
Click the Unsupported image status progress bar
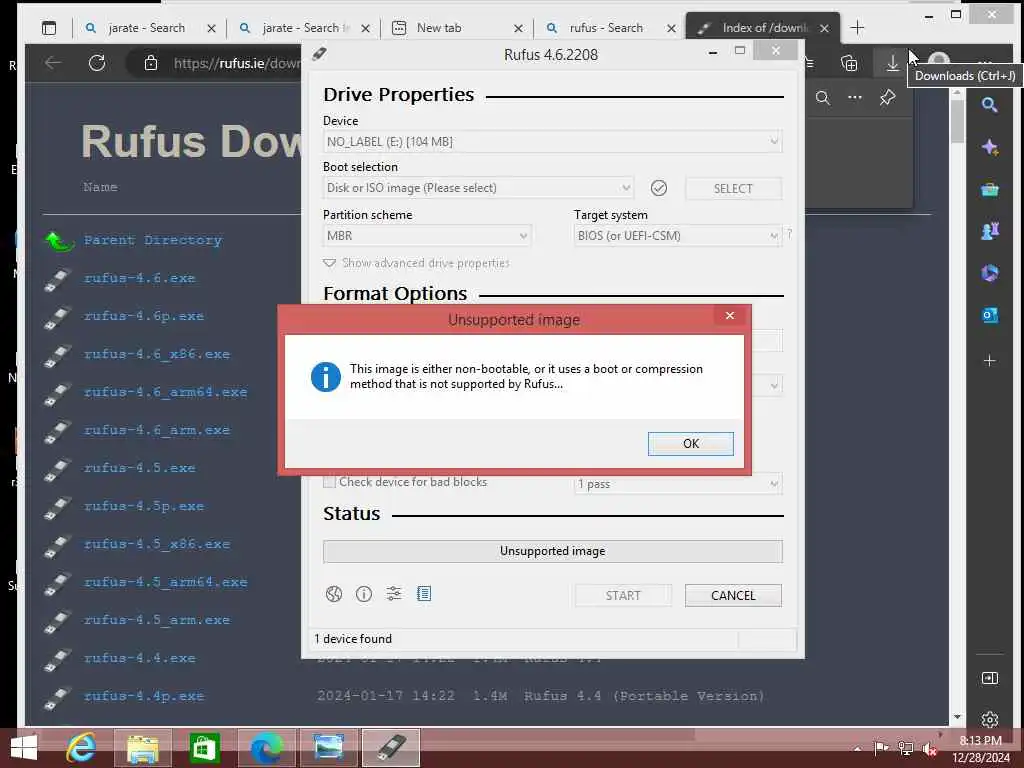pos(552,551)
